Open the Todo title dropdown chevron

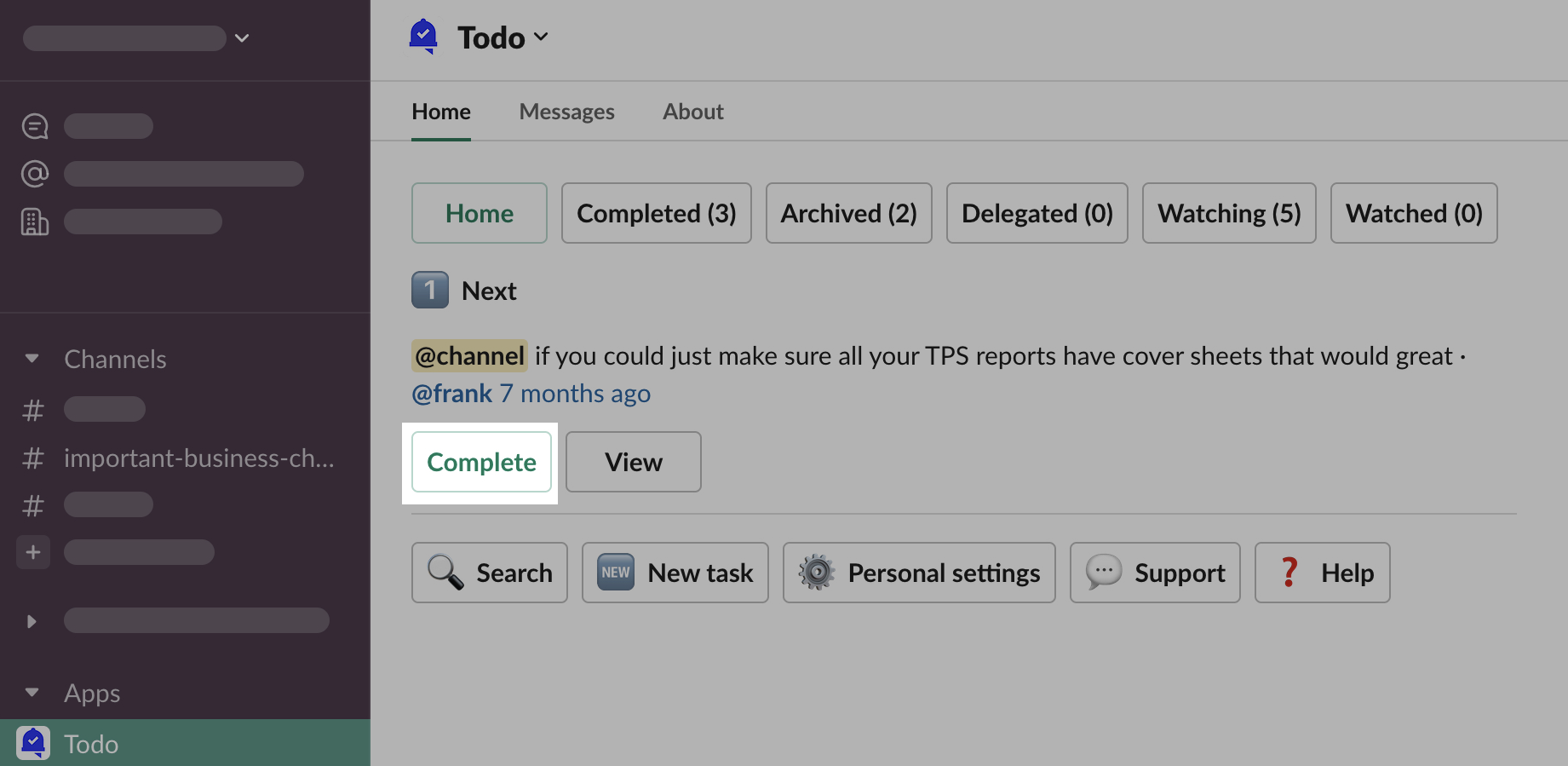coord(541,37)
